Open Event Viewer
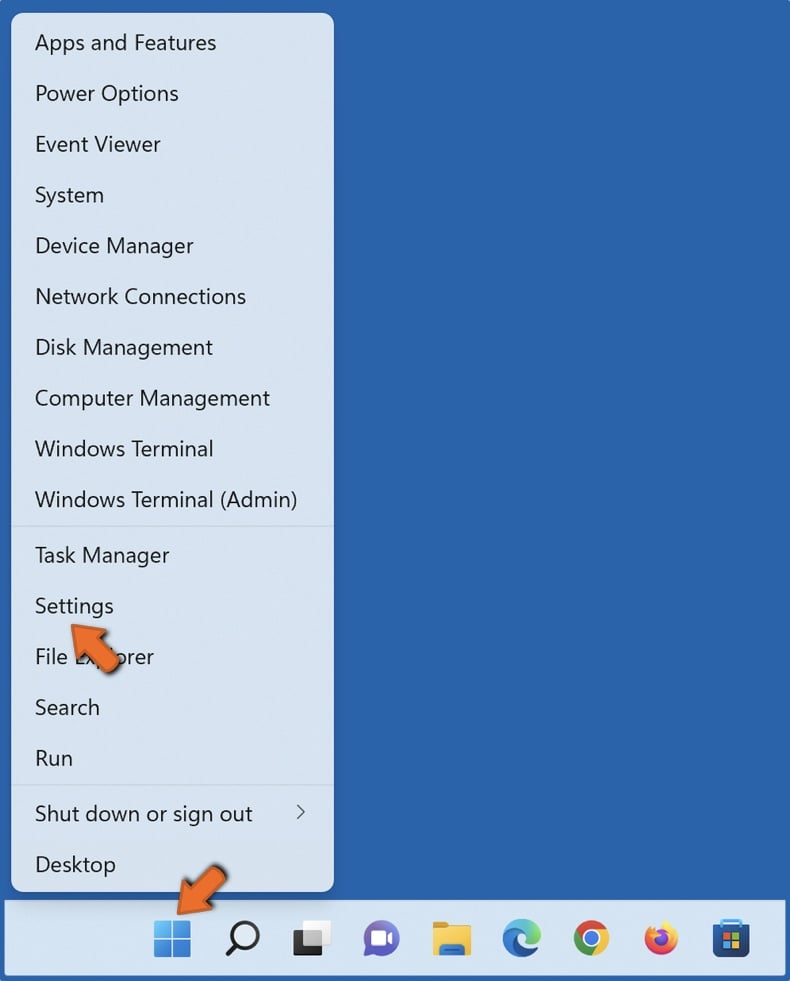The image size is (790, 981). [x=97, y=144]
